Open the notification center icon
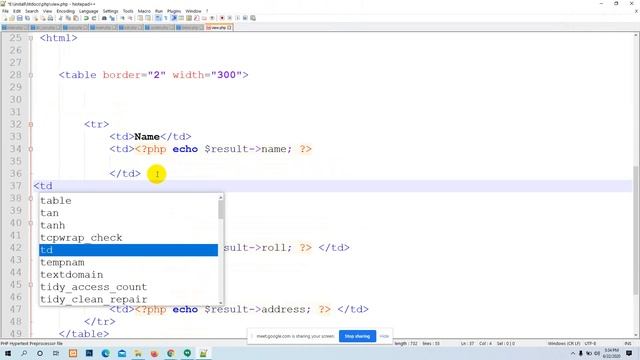 pos(629,353)
